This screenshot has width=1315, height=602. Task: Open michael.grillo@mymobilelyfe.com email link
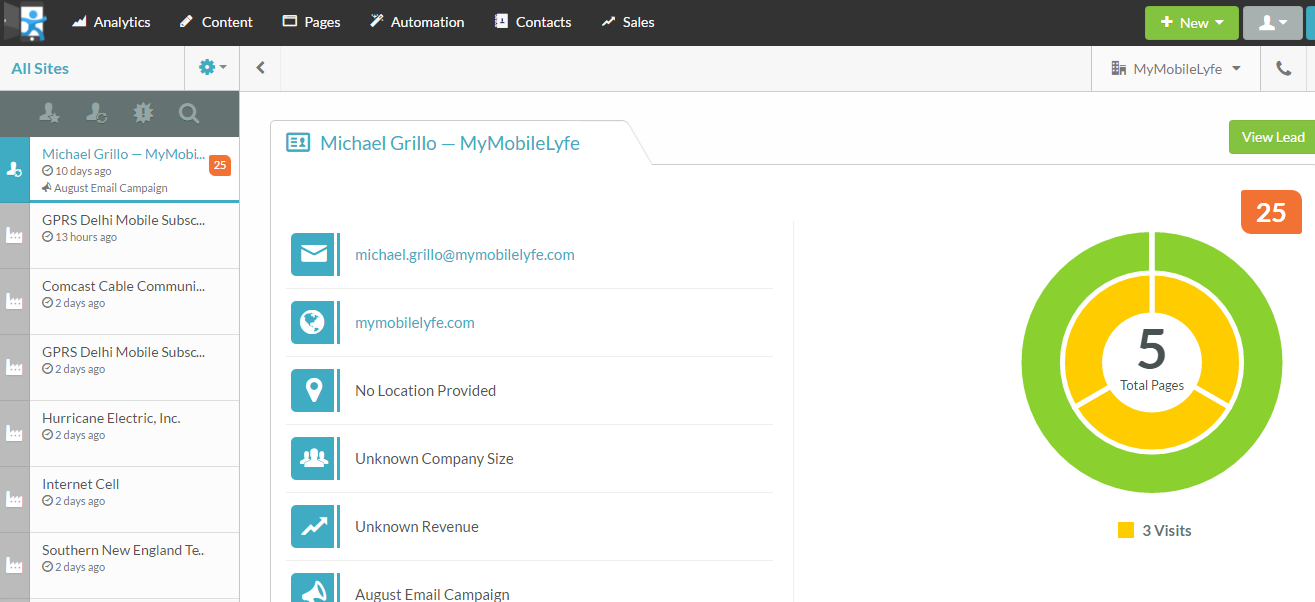465,255
